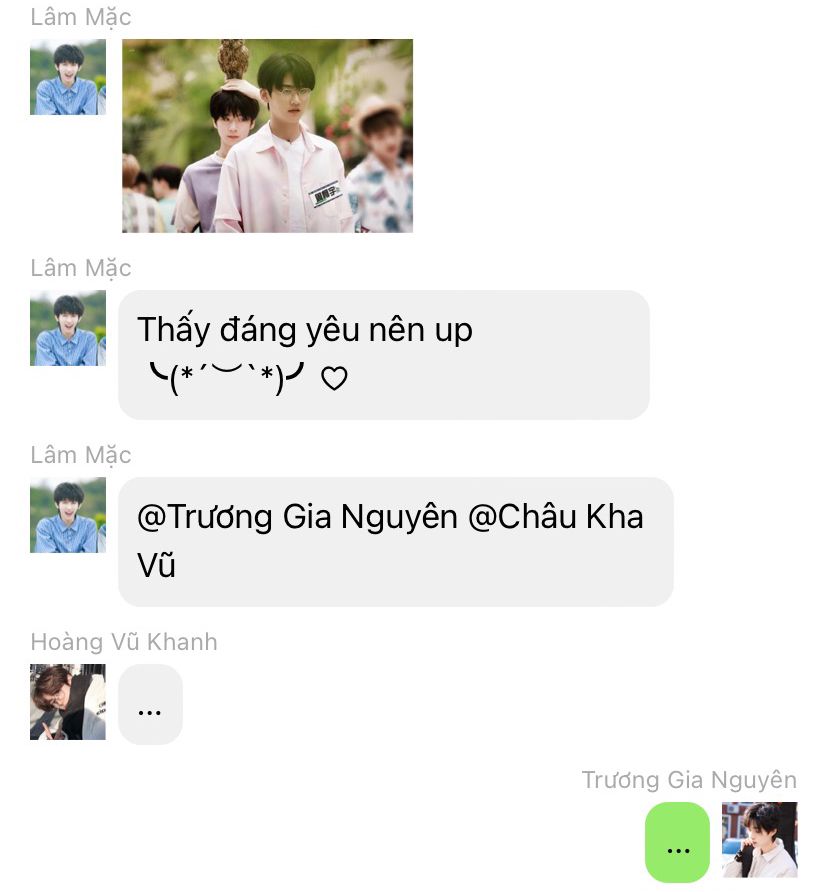Select the 'Thấy đáng yêu nên up' bubble
828x892 pixels.
pos(384,355)
